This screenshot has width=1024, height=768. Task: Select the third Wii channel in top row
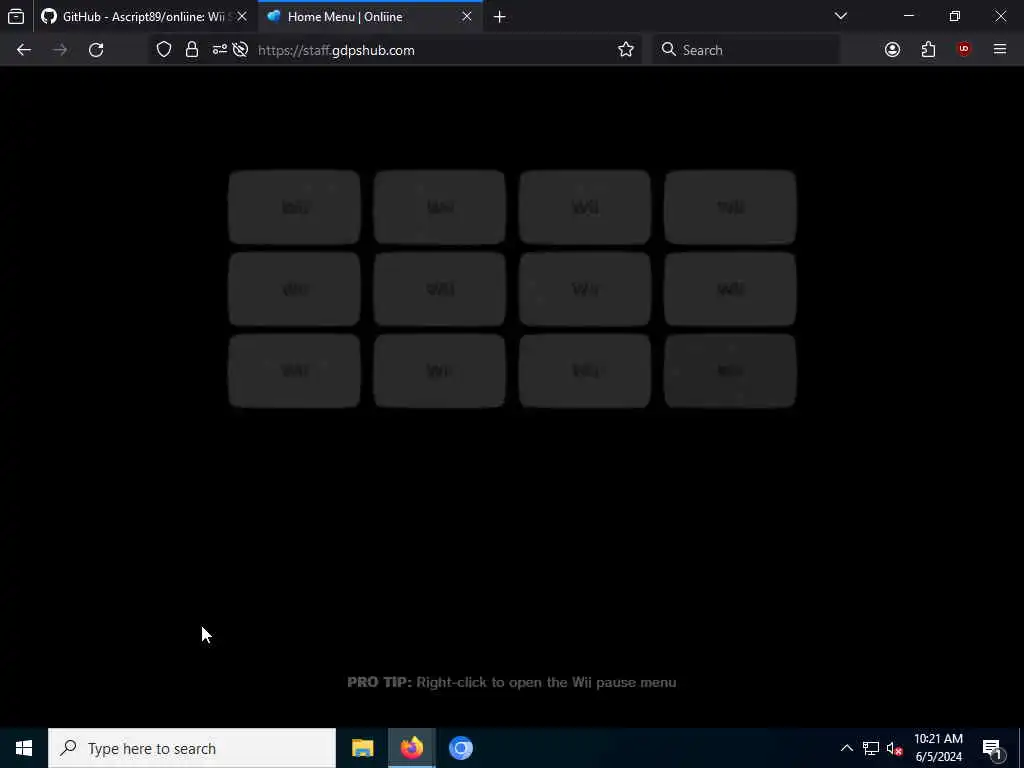pyautogui.click(x=584, y=207)
